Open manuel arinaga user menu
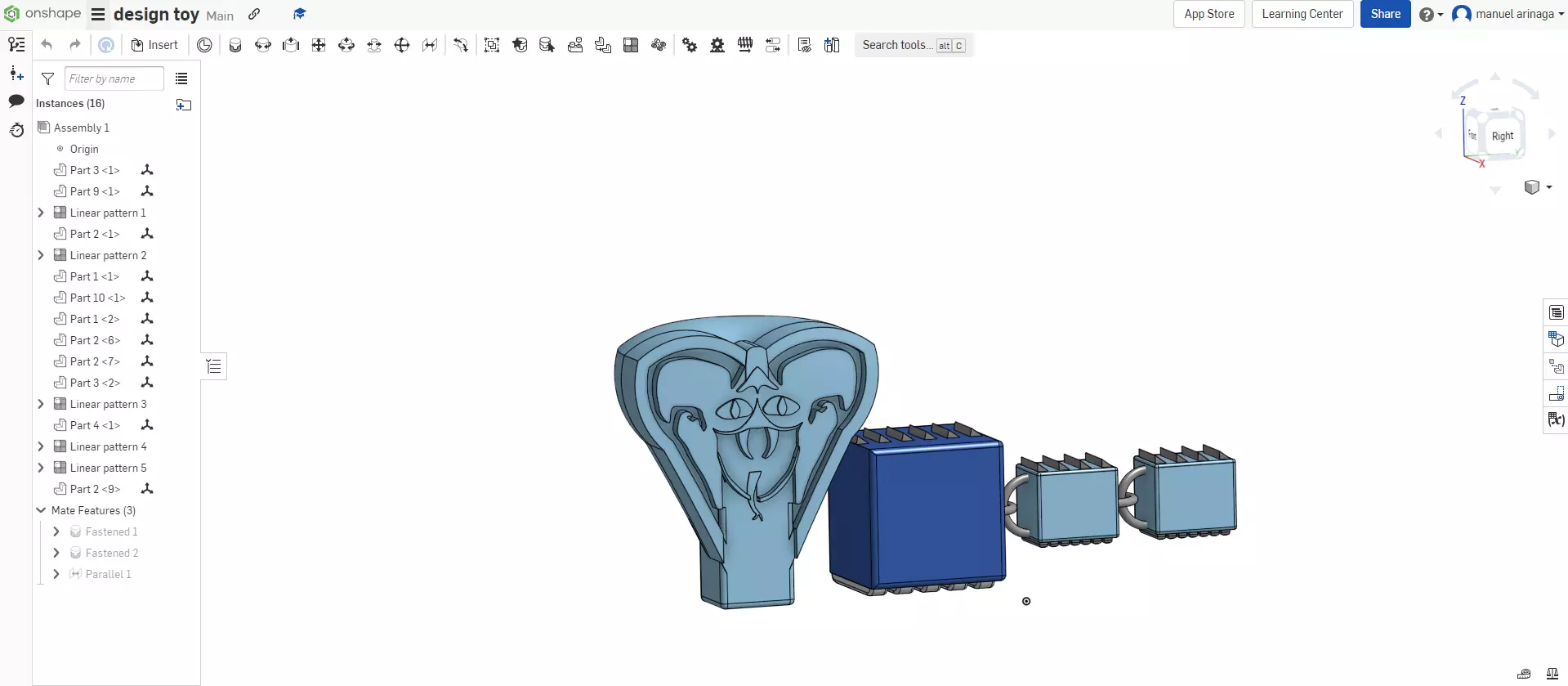Viewport: 1568px width, 686px height. point(1508,14)
